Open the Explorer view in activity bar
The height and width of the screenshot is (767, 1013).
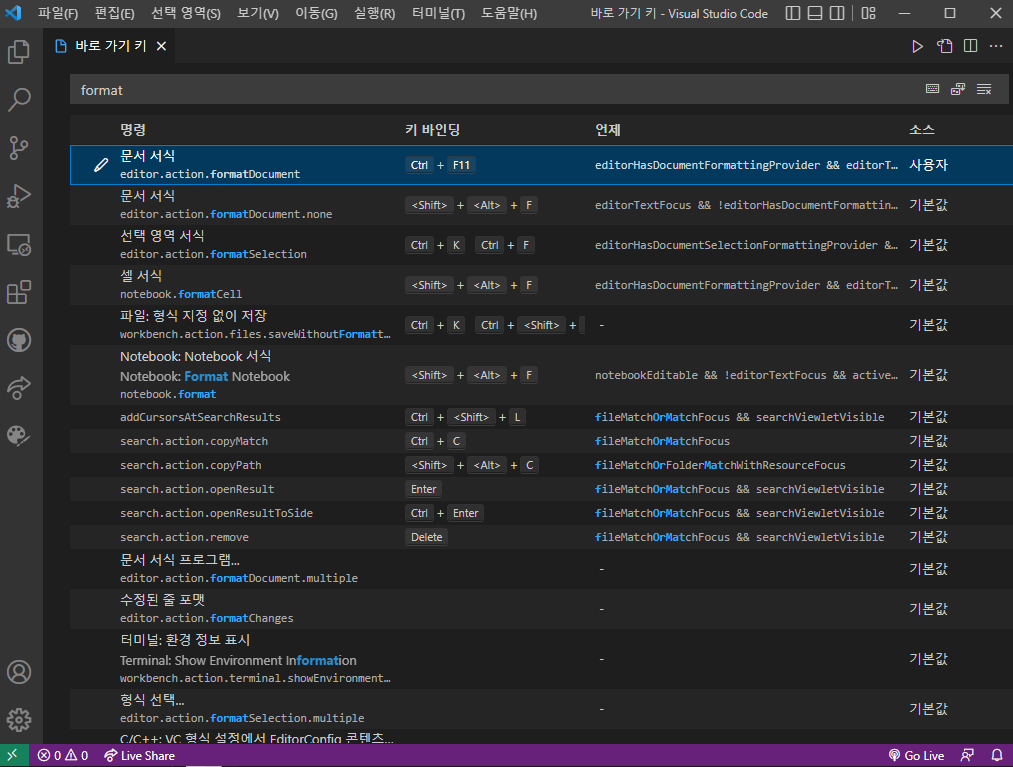click(19, 52)
